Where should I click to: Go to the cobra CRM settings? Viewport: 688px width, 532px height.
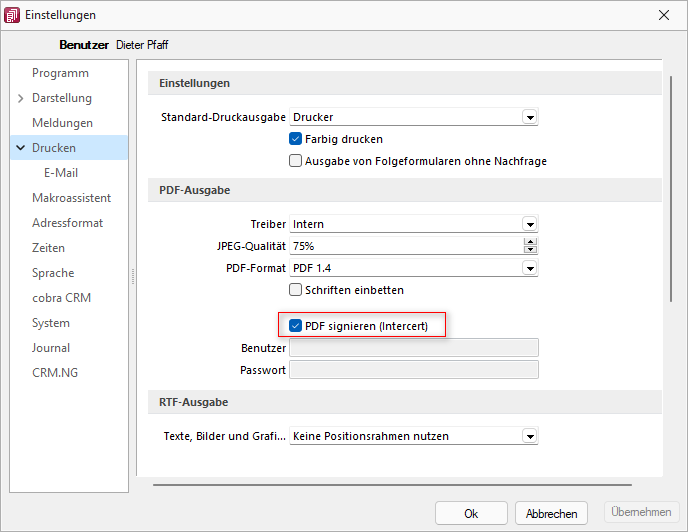[61, 298]
